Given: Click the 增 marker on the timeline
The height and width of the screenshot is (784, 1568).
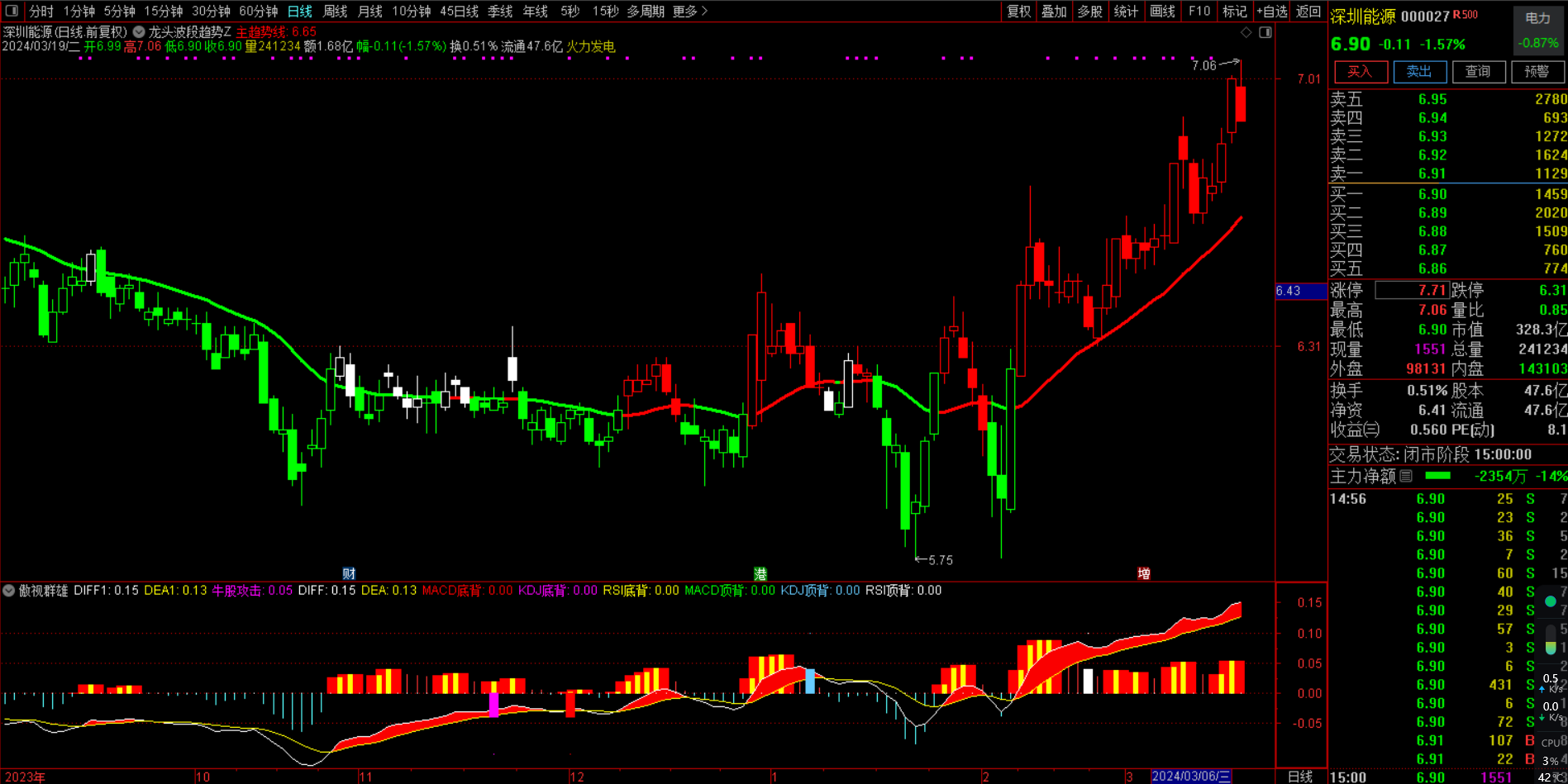Looking at the screenshot, I should pos(1144,573).
